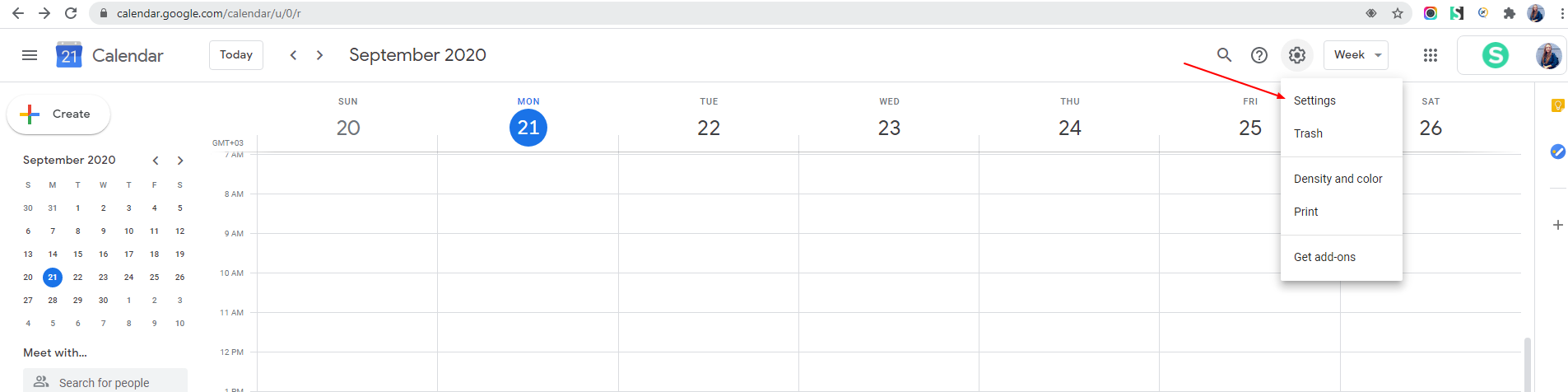Go to next week arrow

click(319, 55)
